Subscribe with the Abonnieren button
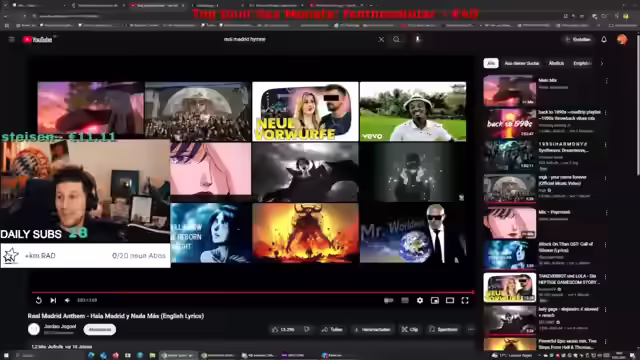Image resolution: width=640 pixels, height=360 pixels. point(100,329)
